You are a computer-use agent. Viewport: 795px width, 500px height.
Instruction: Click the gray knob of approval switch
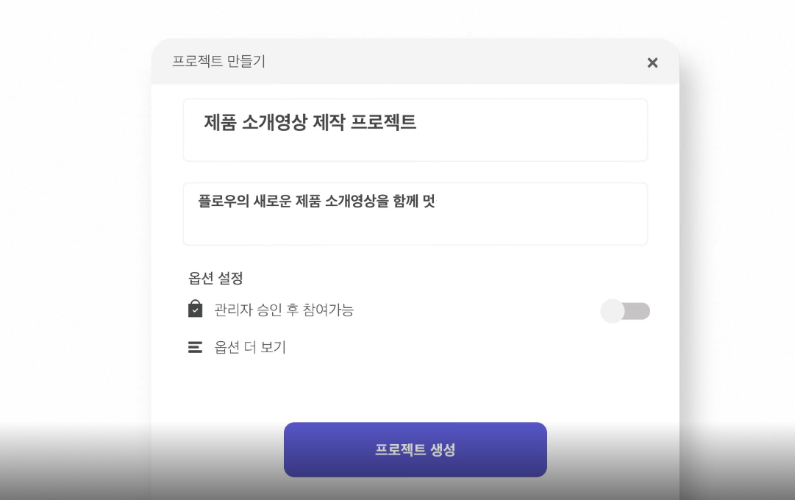tap(613, 311)
